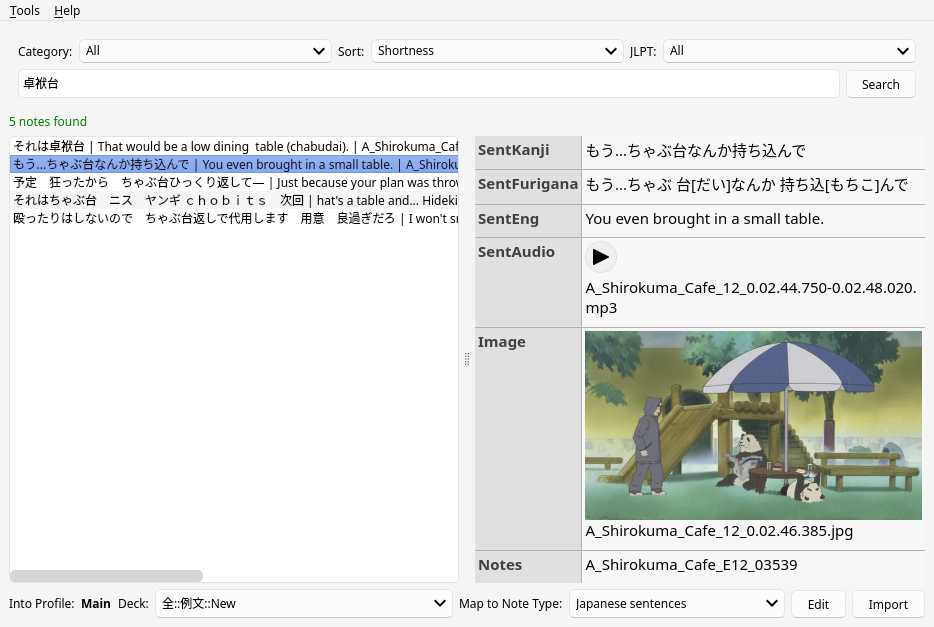The width and height of the screenshot is (934, 627).
Task: Select the last result 殴ったりはしないので
Action: [200, 218]
